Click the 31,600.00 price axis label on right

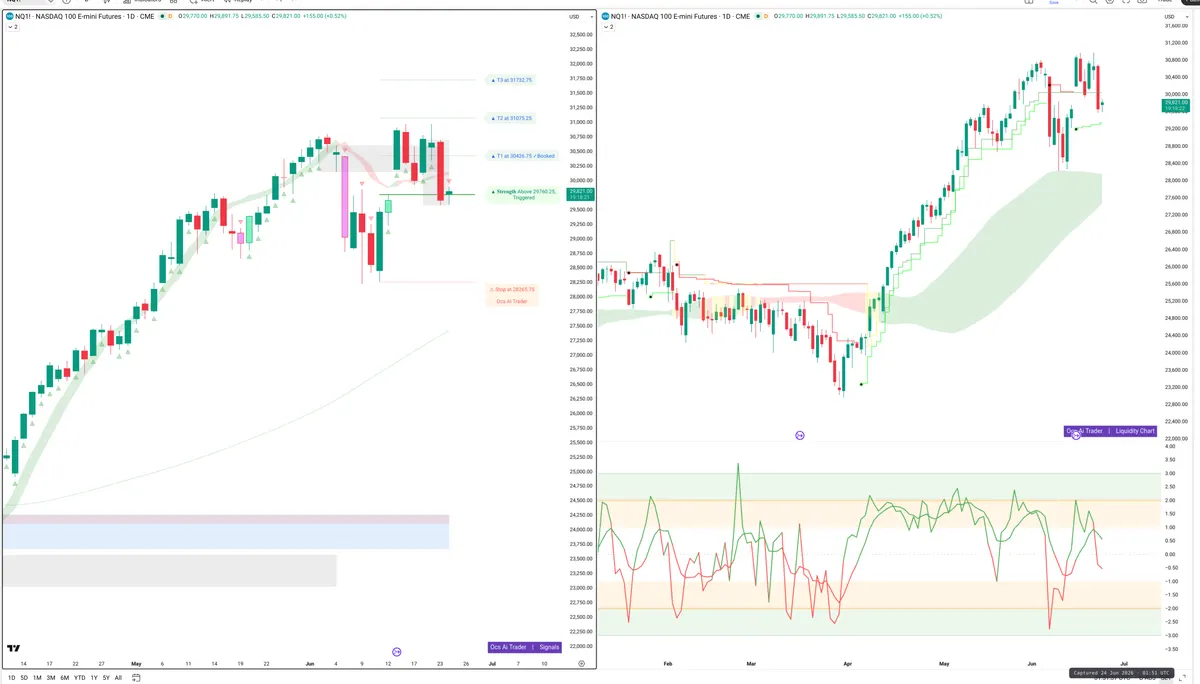[1175, 25]
